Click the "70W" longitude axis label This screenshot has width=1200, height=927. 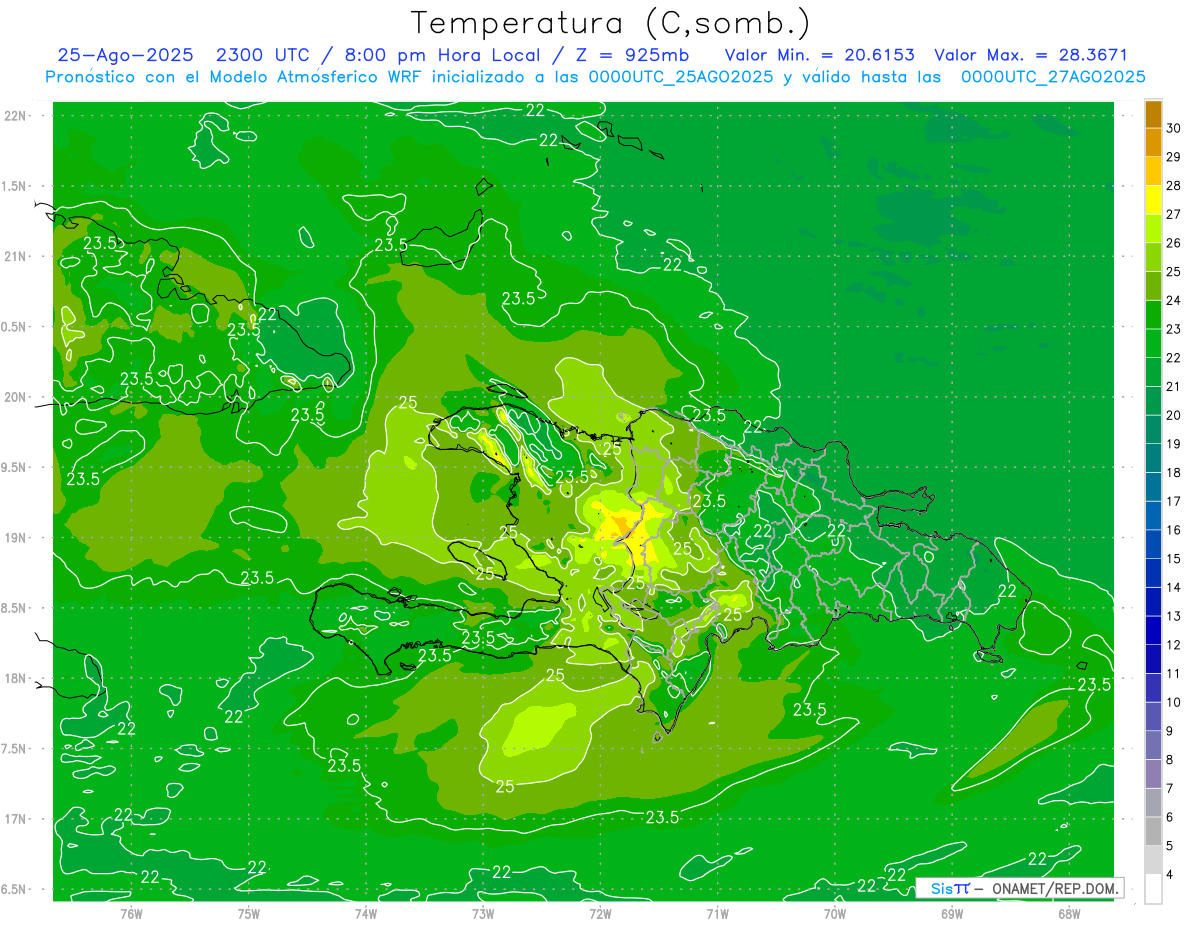coord(835,913)
